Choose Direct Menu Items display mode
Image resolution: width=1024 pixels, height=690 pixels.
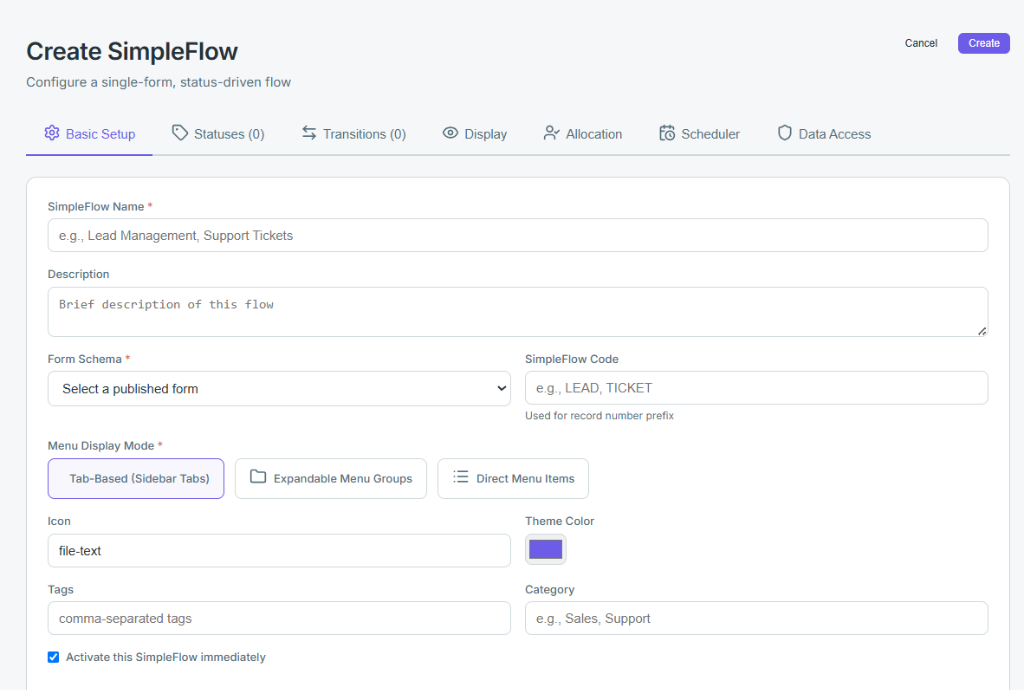513,478
